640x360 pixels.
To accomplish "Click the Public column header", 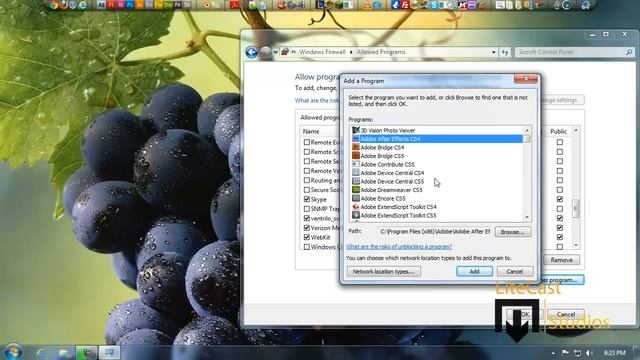I will click(558, 131).
